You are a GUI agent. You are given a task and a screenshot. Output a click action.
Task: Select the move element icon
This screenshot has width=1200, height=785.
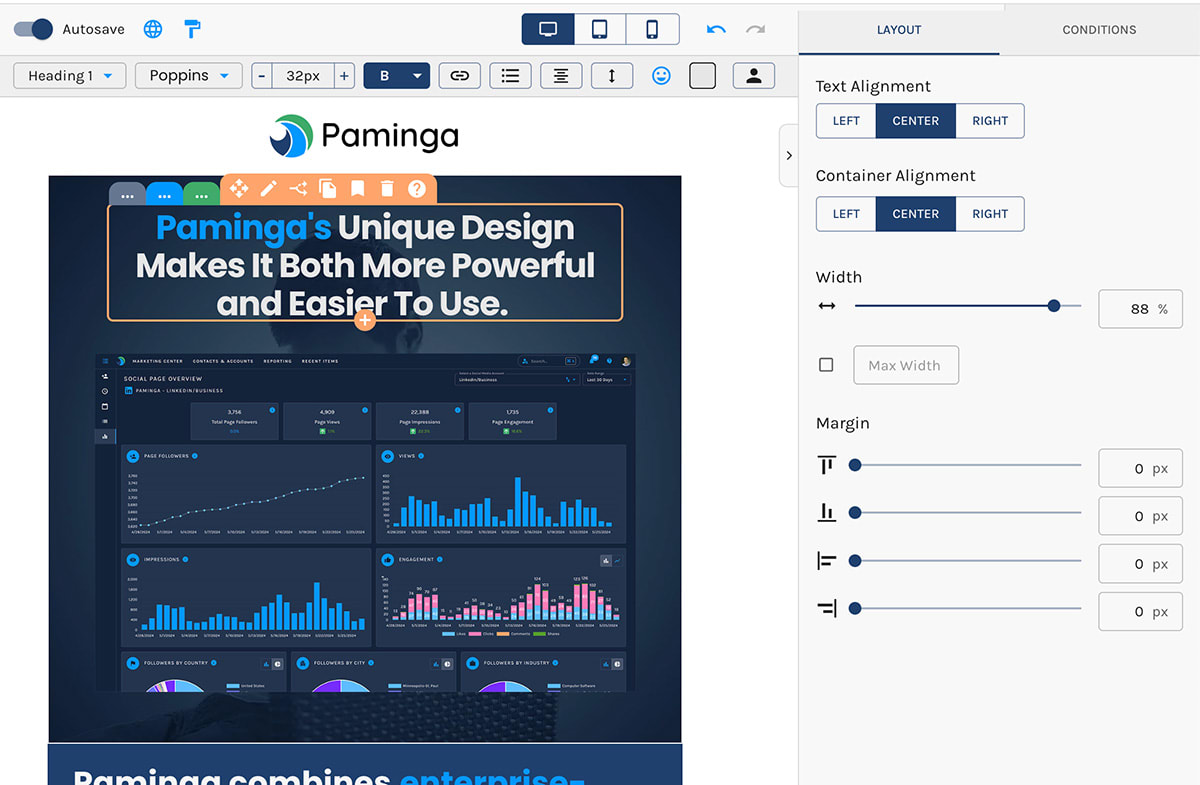click(239, 188)
